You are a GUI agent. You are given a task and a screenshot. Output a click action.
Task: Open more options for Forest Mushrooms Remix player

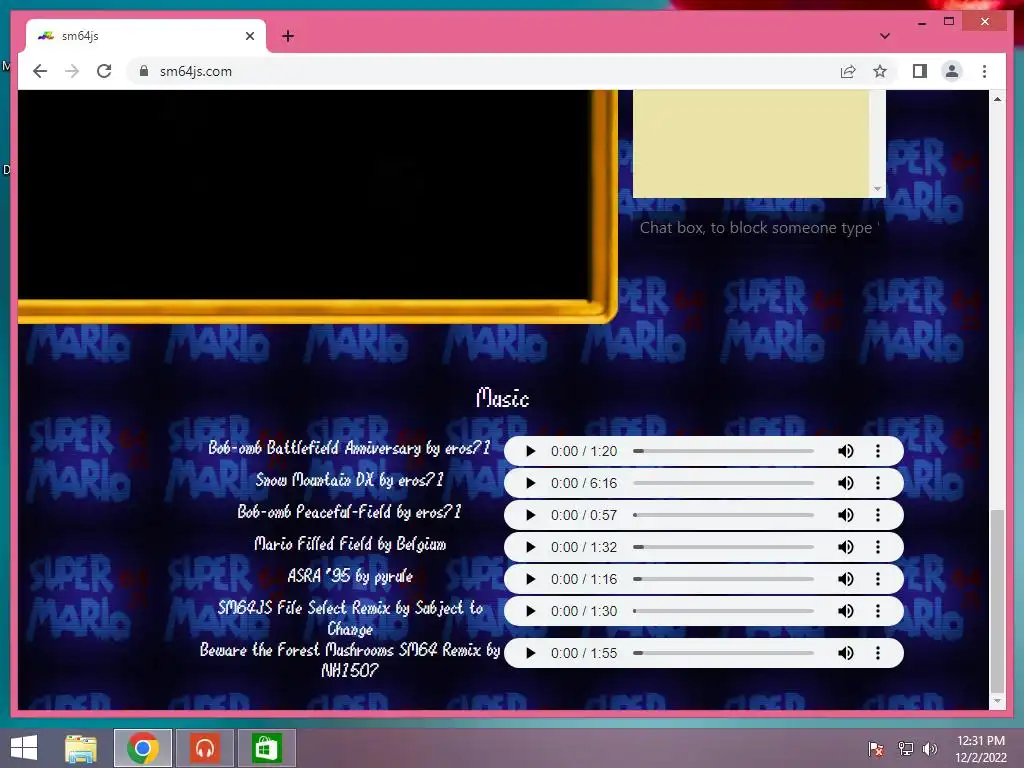tap(878, 653)
